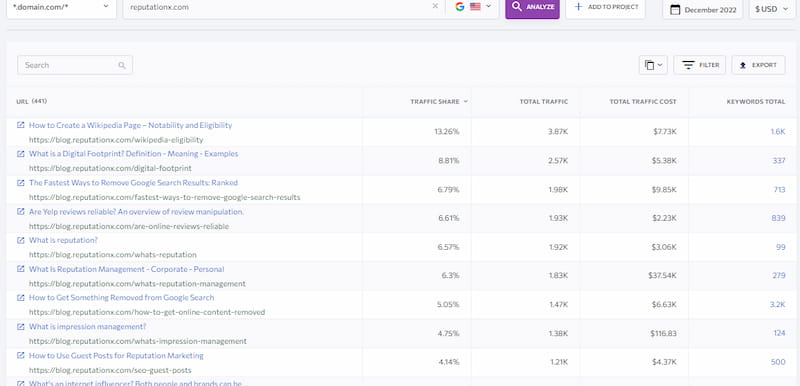
Task: Click the $116.83 traffic cost cell
Action: point(663,333)
